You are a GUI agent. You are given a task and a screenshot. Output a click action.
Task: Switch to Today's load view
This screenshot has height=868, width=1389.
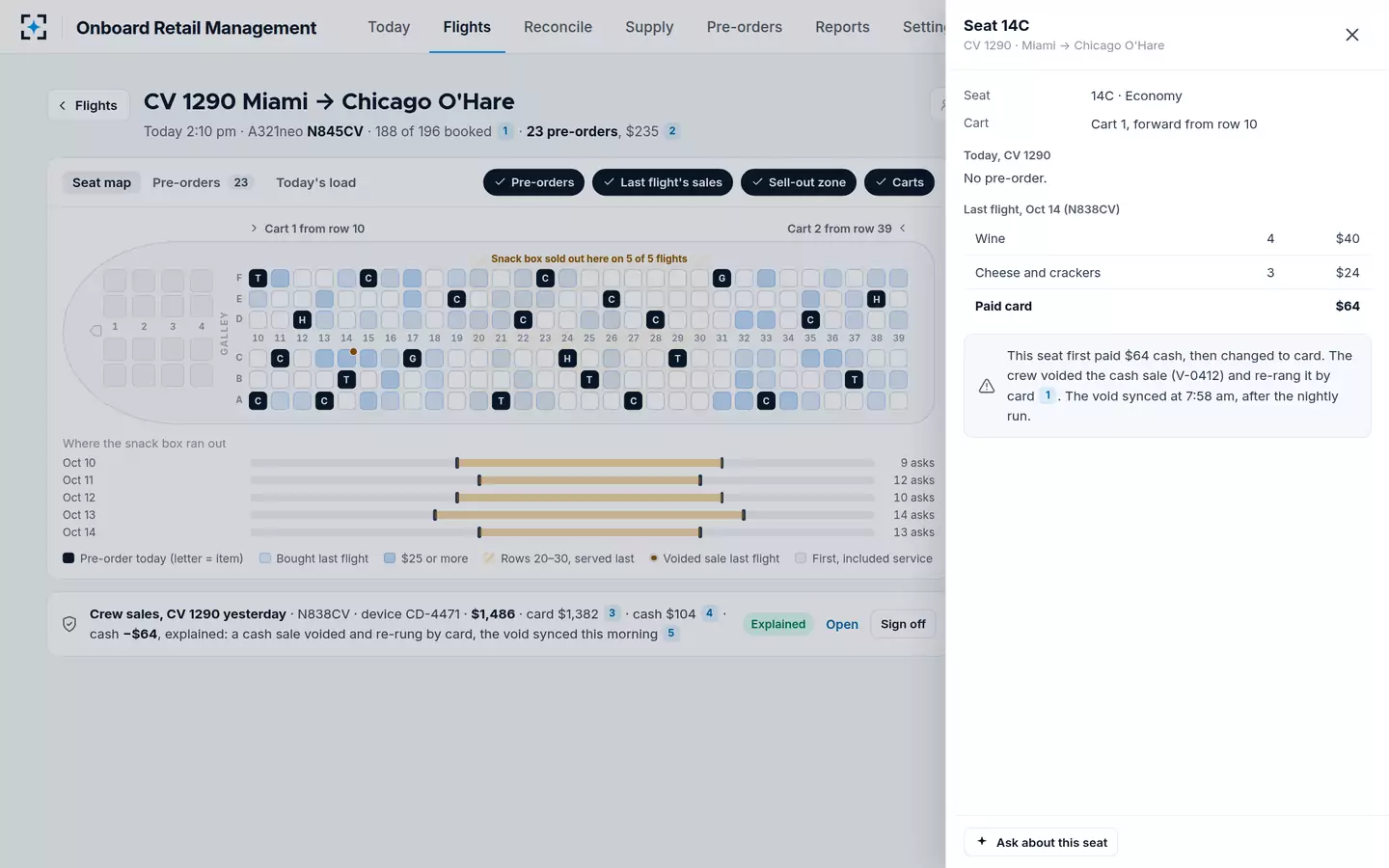tap(315, 182)
